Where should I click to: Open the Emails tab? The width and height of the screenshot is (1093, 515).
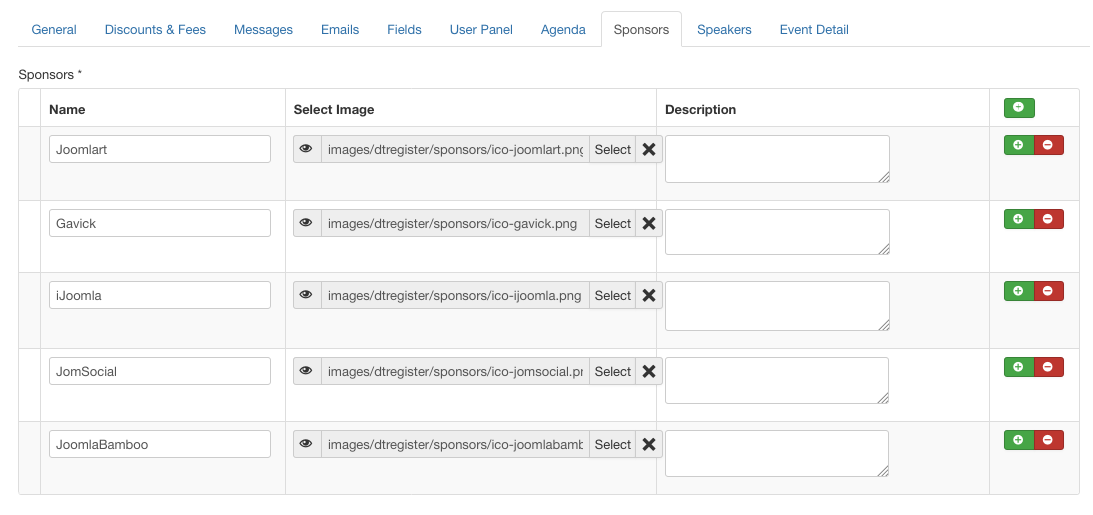click(x=340, y=29)
